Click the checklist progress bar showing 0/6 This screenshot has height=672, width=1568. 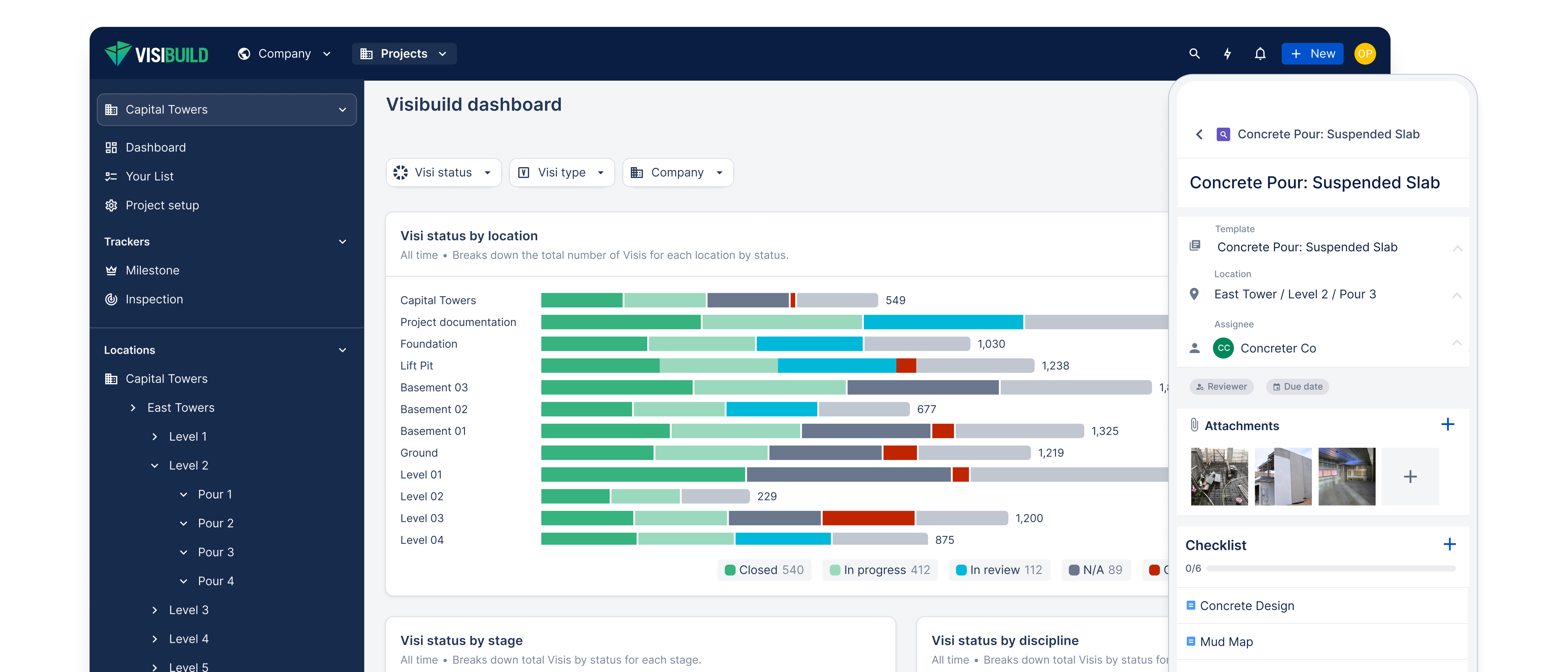click(x=1331, y=568)
